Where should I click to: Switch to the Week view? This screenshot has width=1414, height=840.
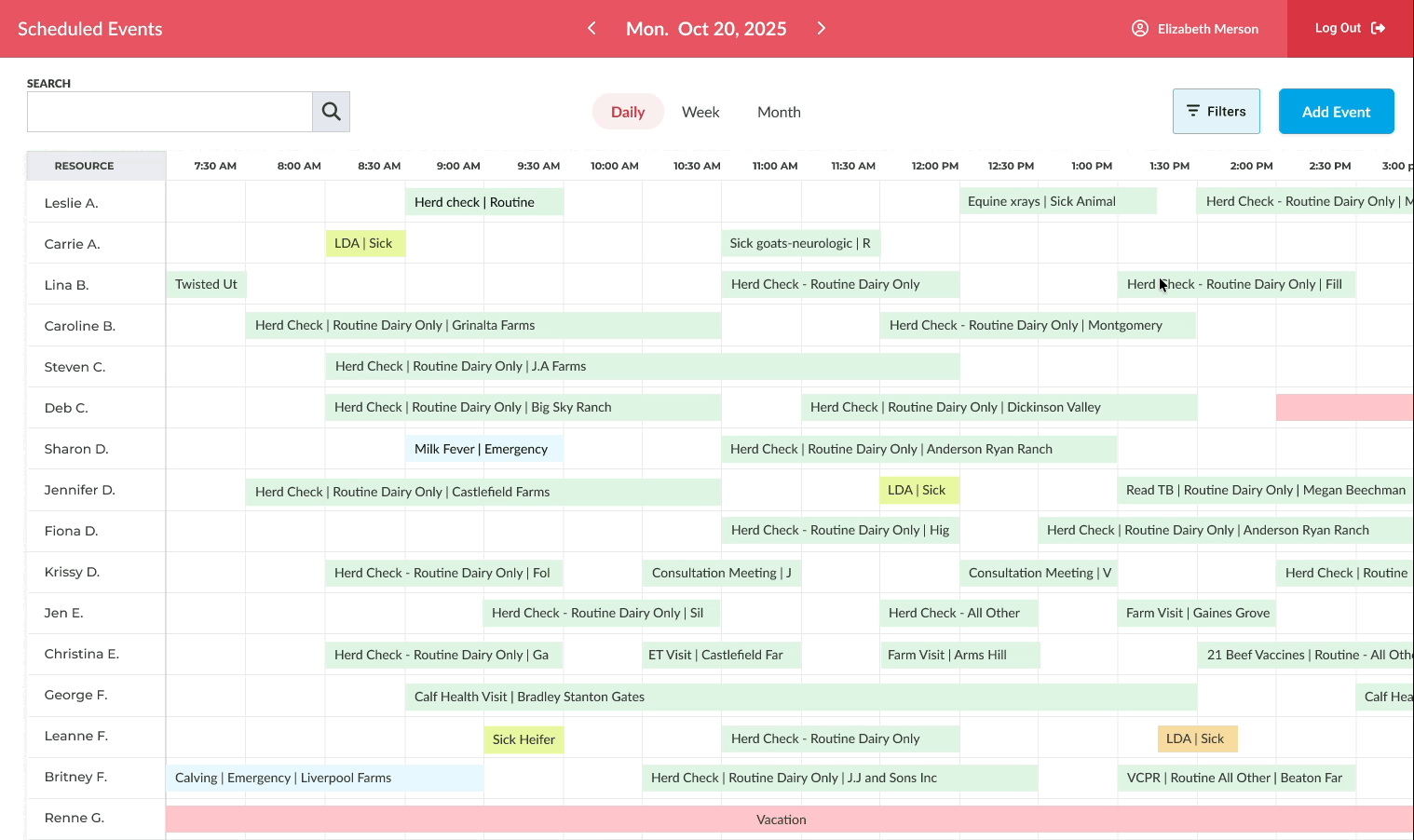click(700, 111)
